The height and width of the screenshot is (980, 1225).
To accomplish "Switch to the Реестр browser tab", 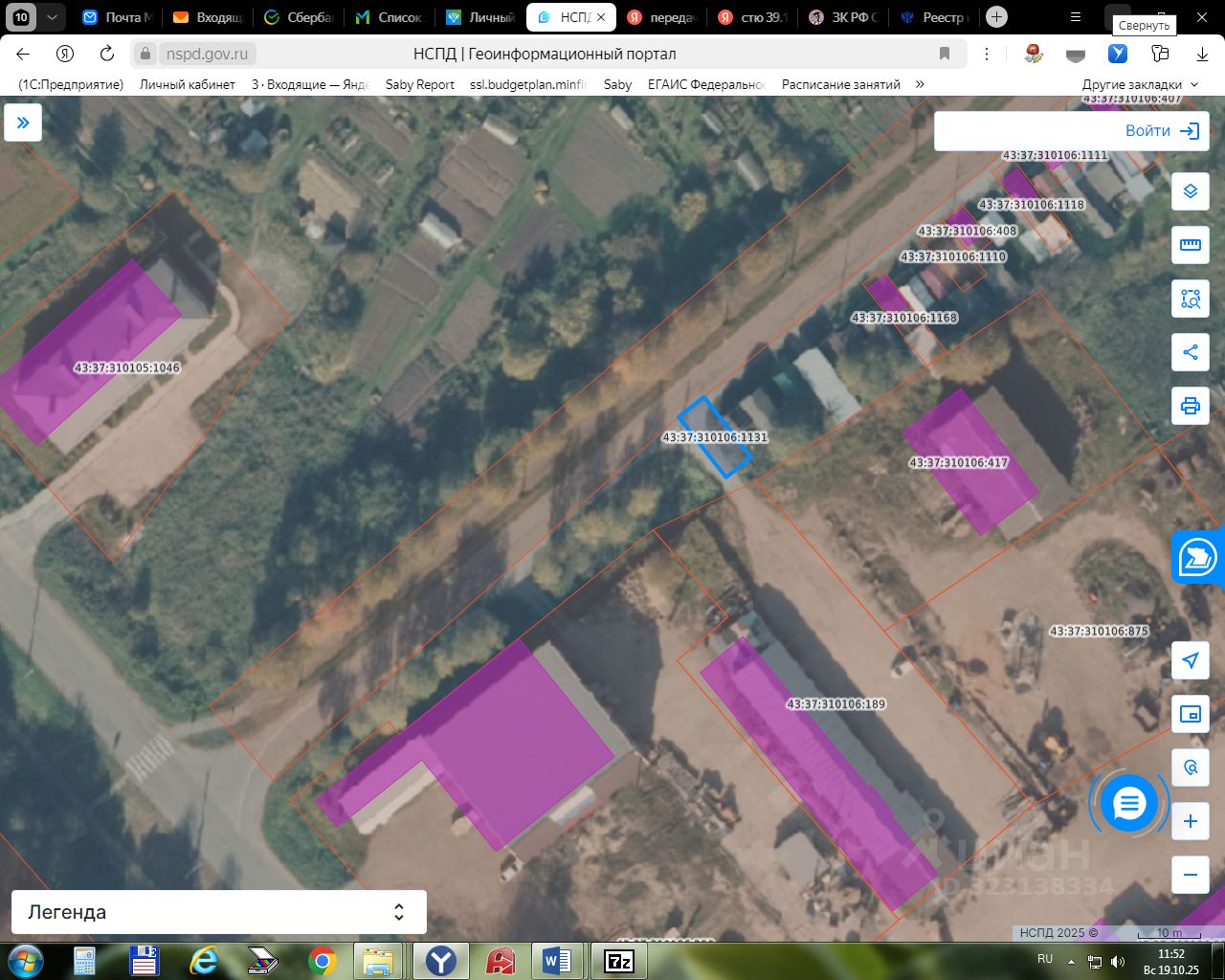I will coord(935,17).
